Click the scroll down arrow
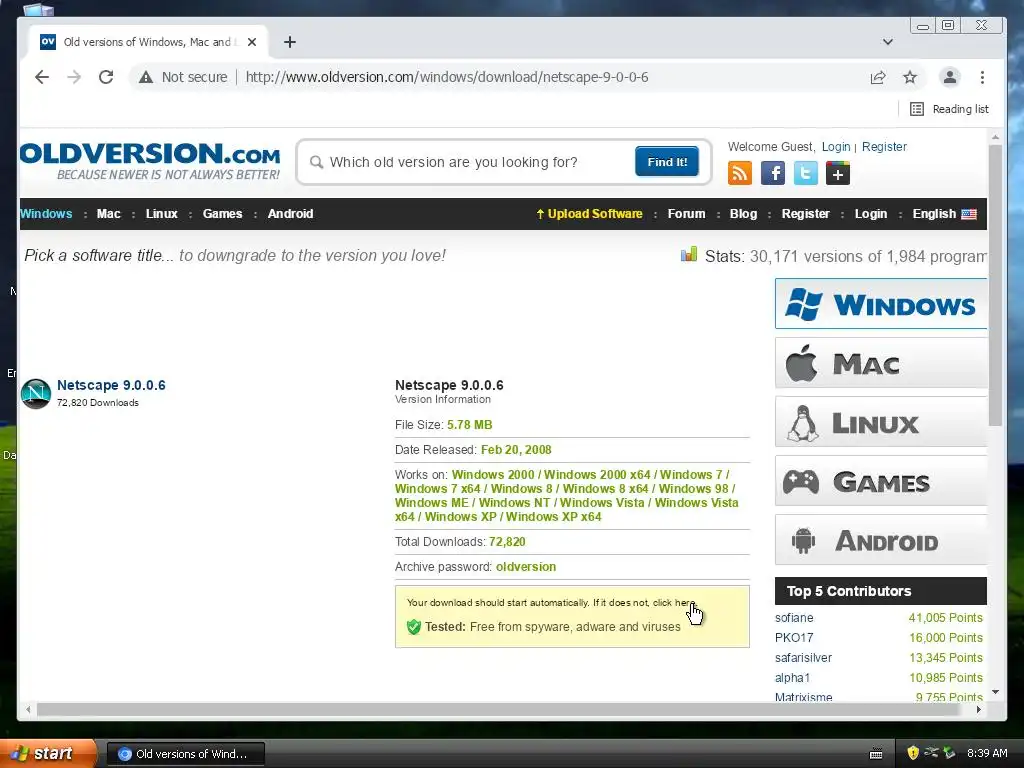The height and width of the screenshot is (768, 1024). [x=995, y=692]
